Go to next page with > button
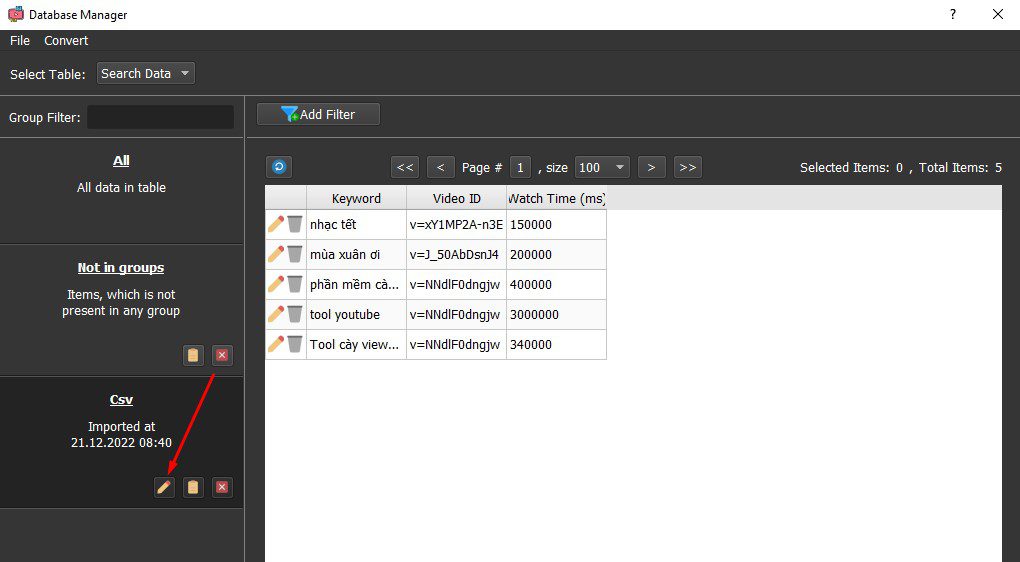Screen dimensions: 1020x562 [651, 167]
